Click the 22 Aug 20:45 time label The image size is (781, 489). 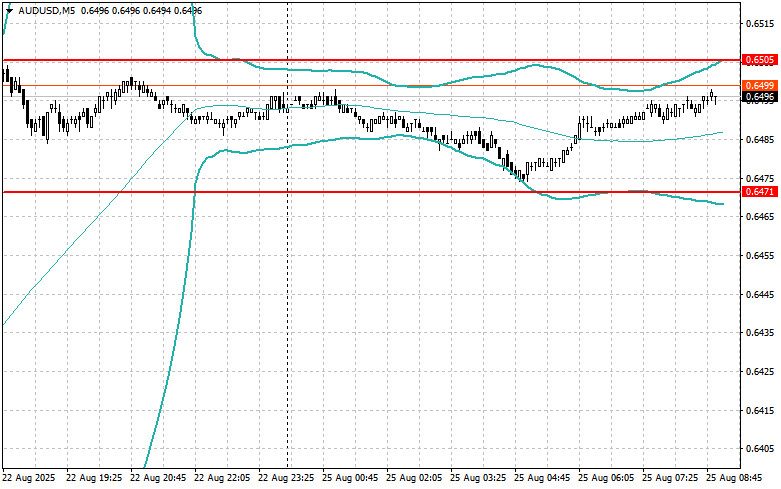coord(158,478)
